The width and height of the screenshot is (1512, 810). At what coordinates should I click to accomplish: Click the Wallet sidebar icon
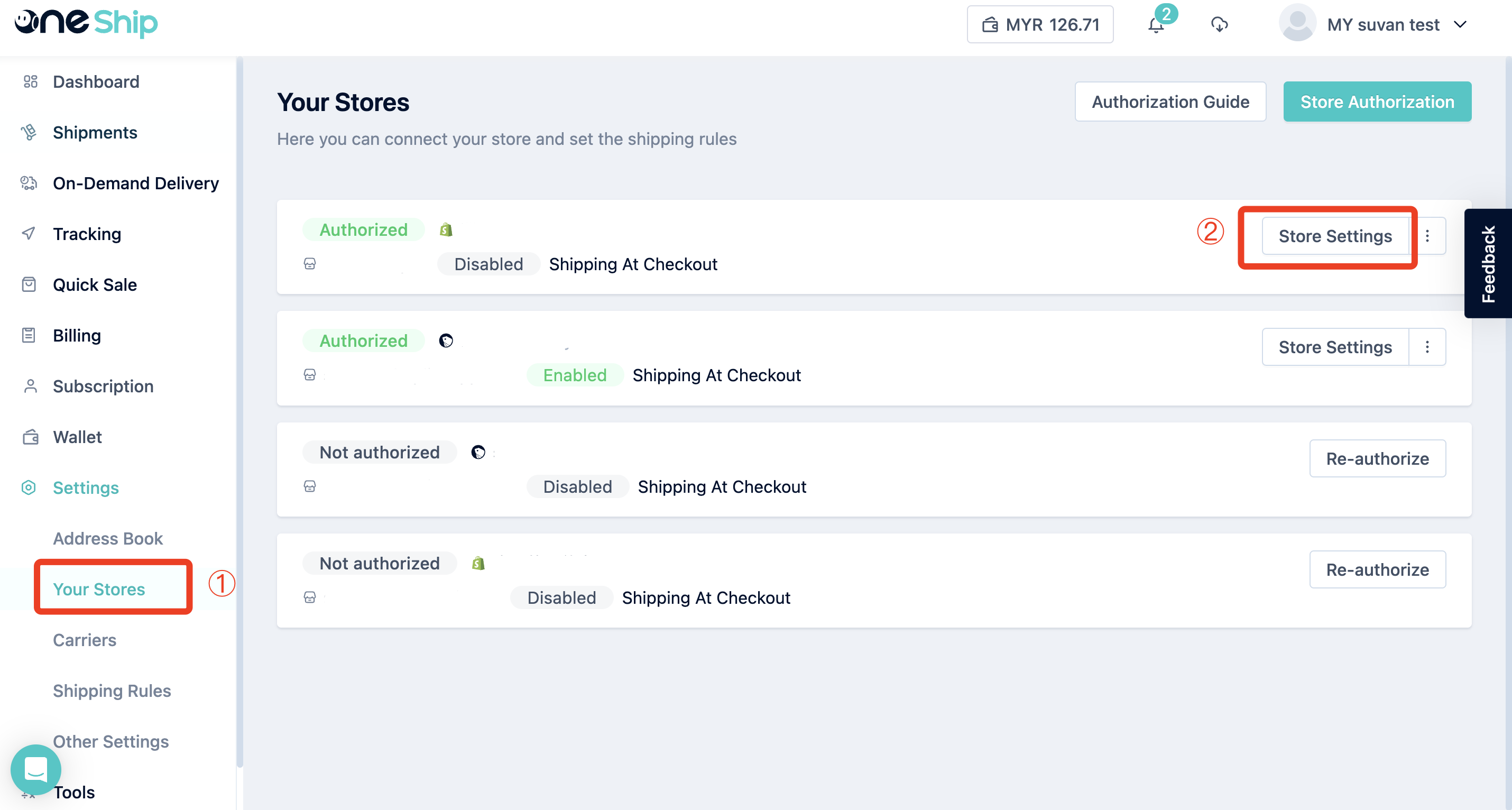click(30, 437)
